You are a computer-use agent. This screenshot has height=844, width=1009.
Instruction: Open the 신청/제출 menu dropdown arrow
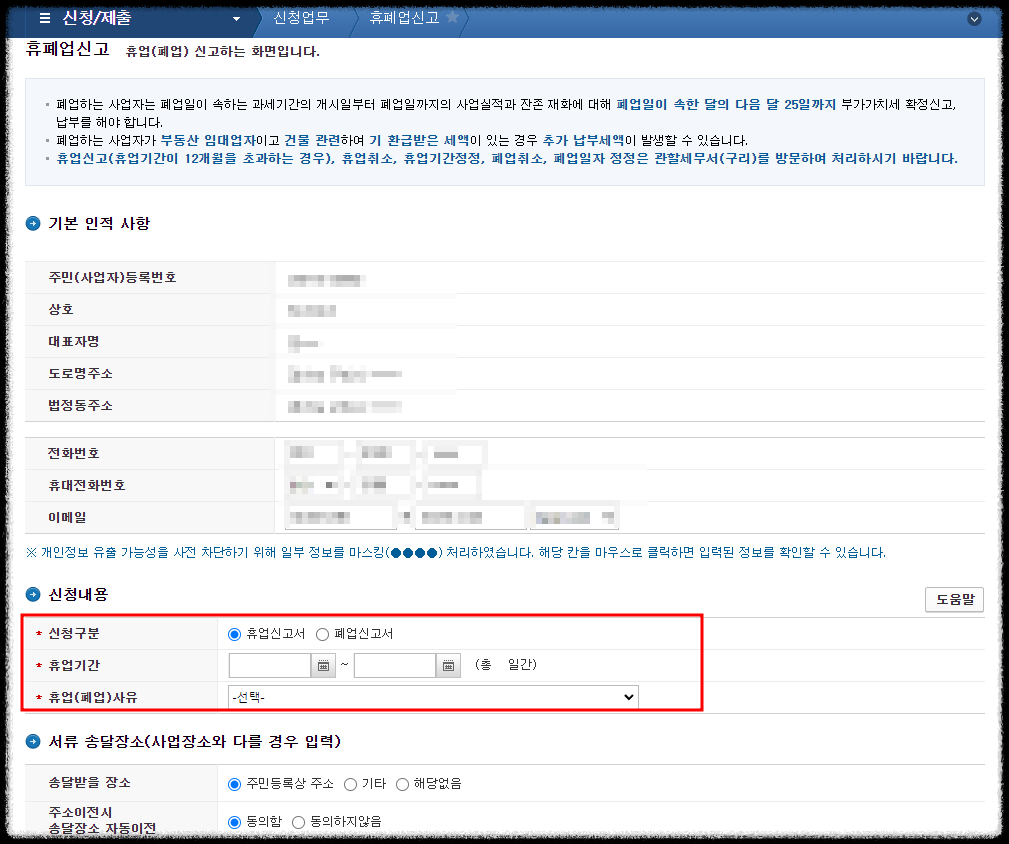click(x=236, y=17)
